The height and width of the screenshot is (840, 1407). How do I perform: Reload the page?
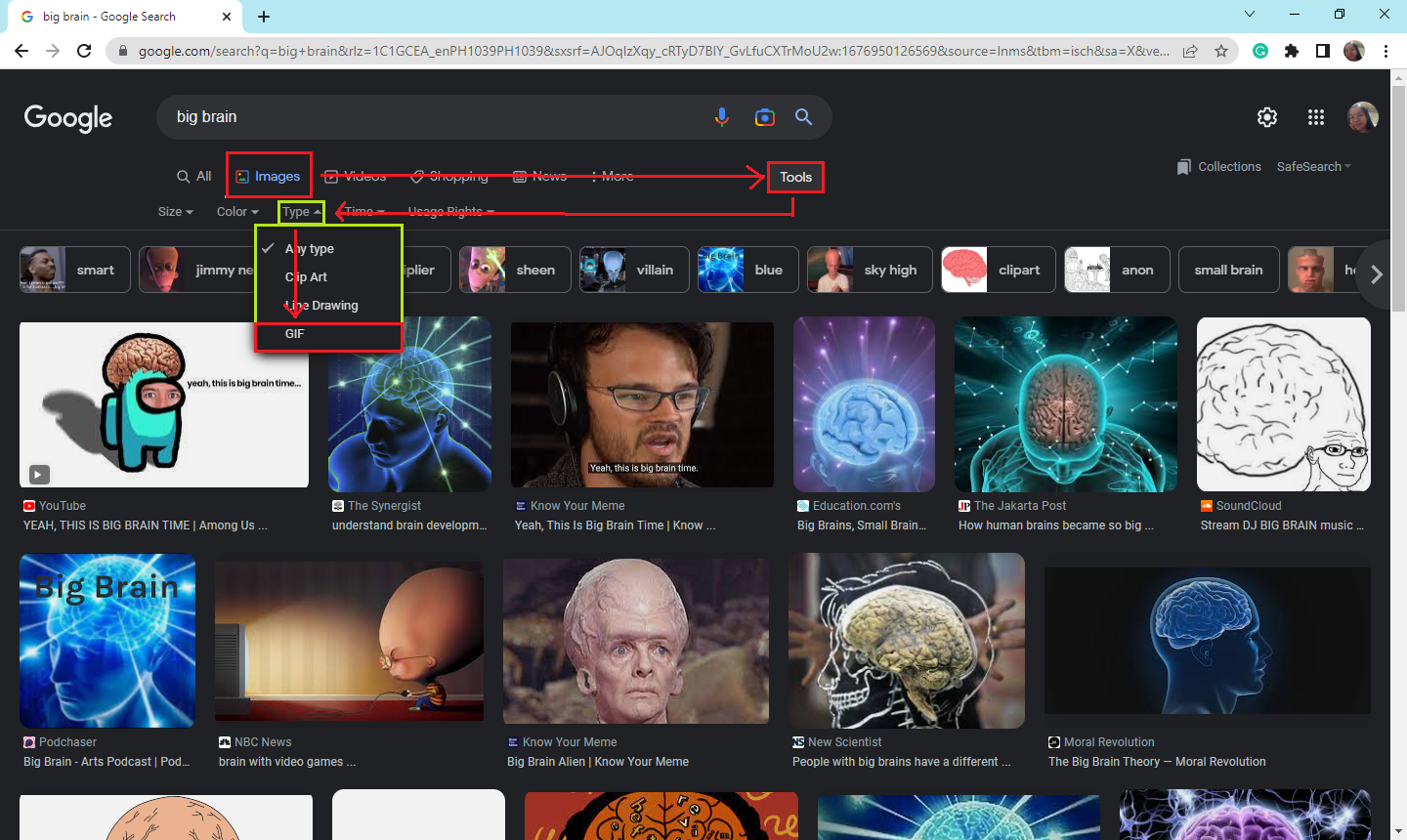point(84,51)
